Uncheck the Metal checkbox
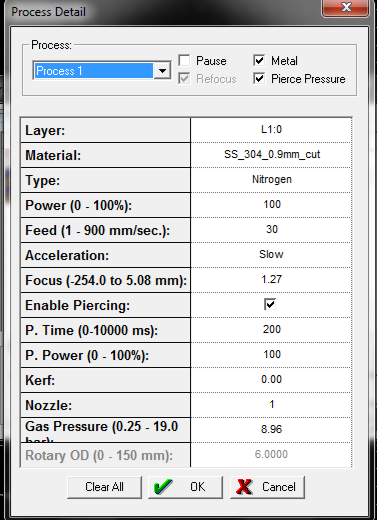The height and width of the screenshot is (520, 377). (x=259, y=61)
